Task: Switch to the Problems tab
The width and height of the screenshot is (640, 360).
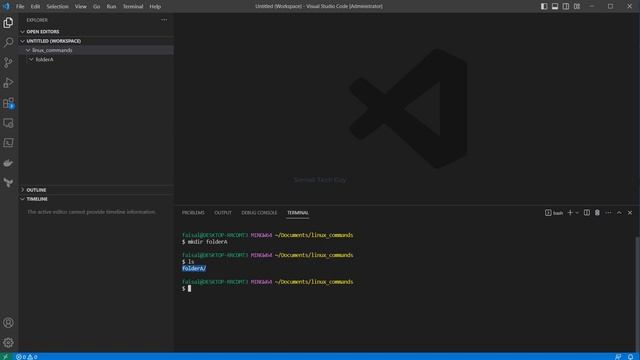Action: (x=193, y=213)
